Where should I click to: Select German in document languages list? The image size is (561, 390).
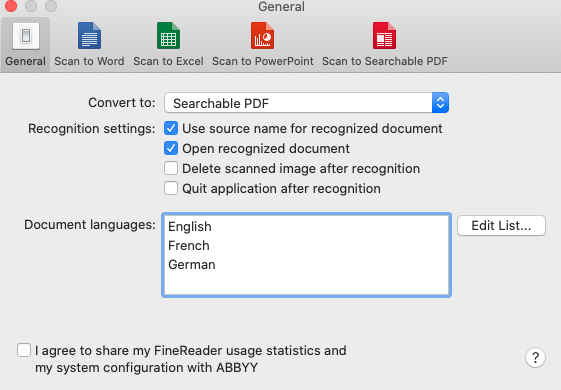(306, 264)
